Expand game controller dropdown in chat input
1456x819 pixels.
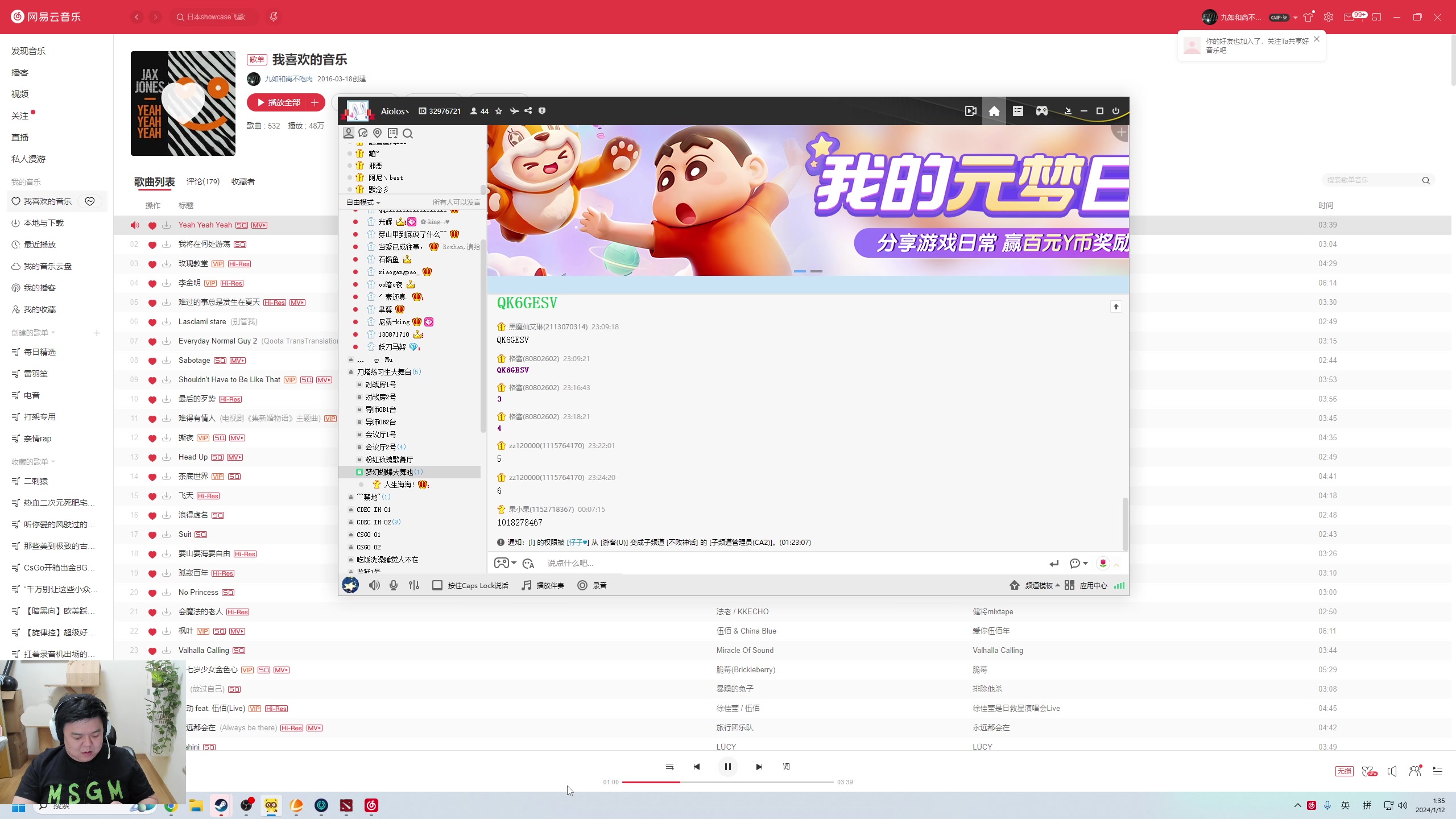coord(514,563)
